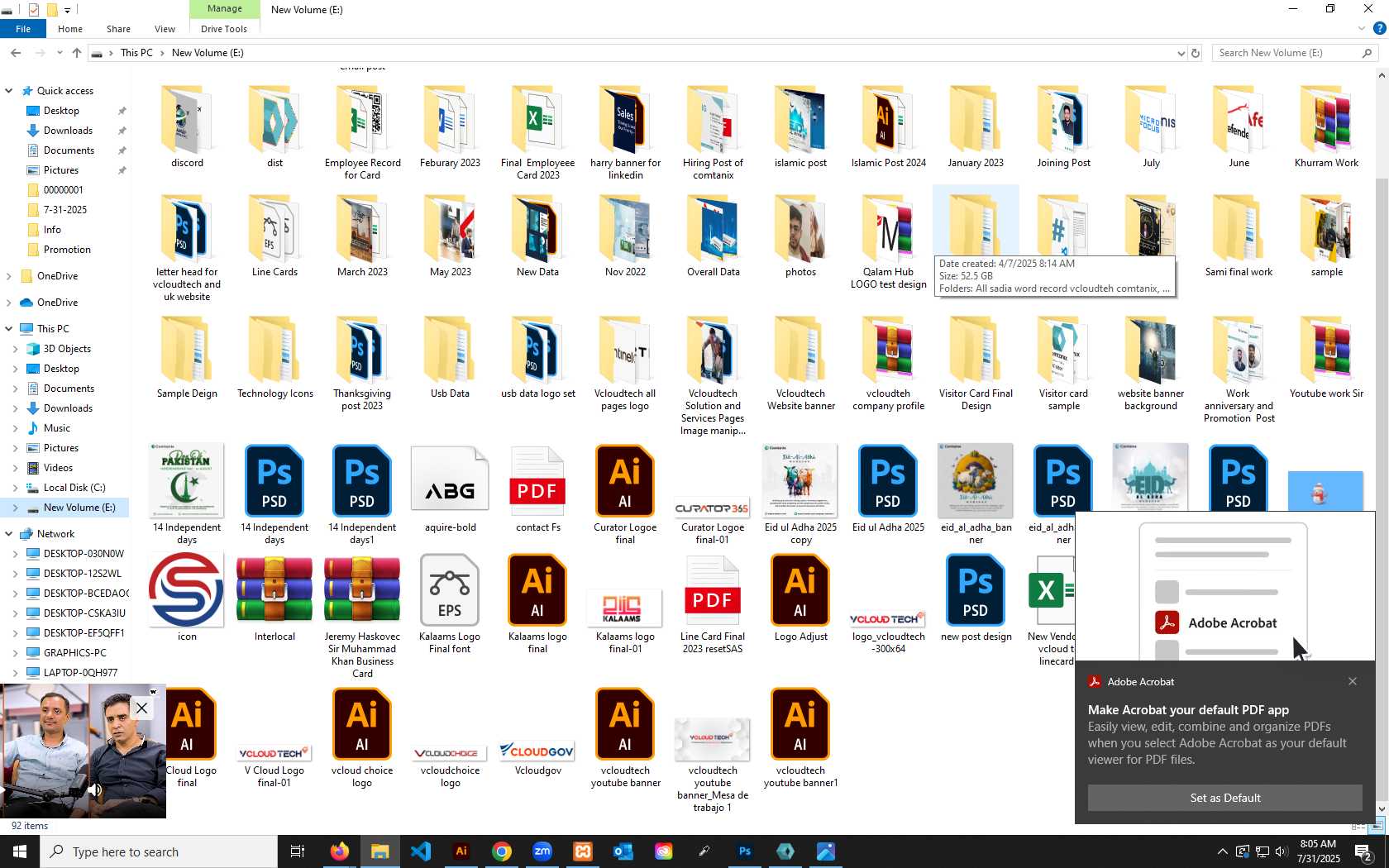Expand the DESKTOP-030N0W network node

[x=15, y=554]
